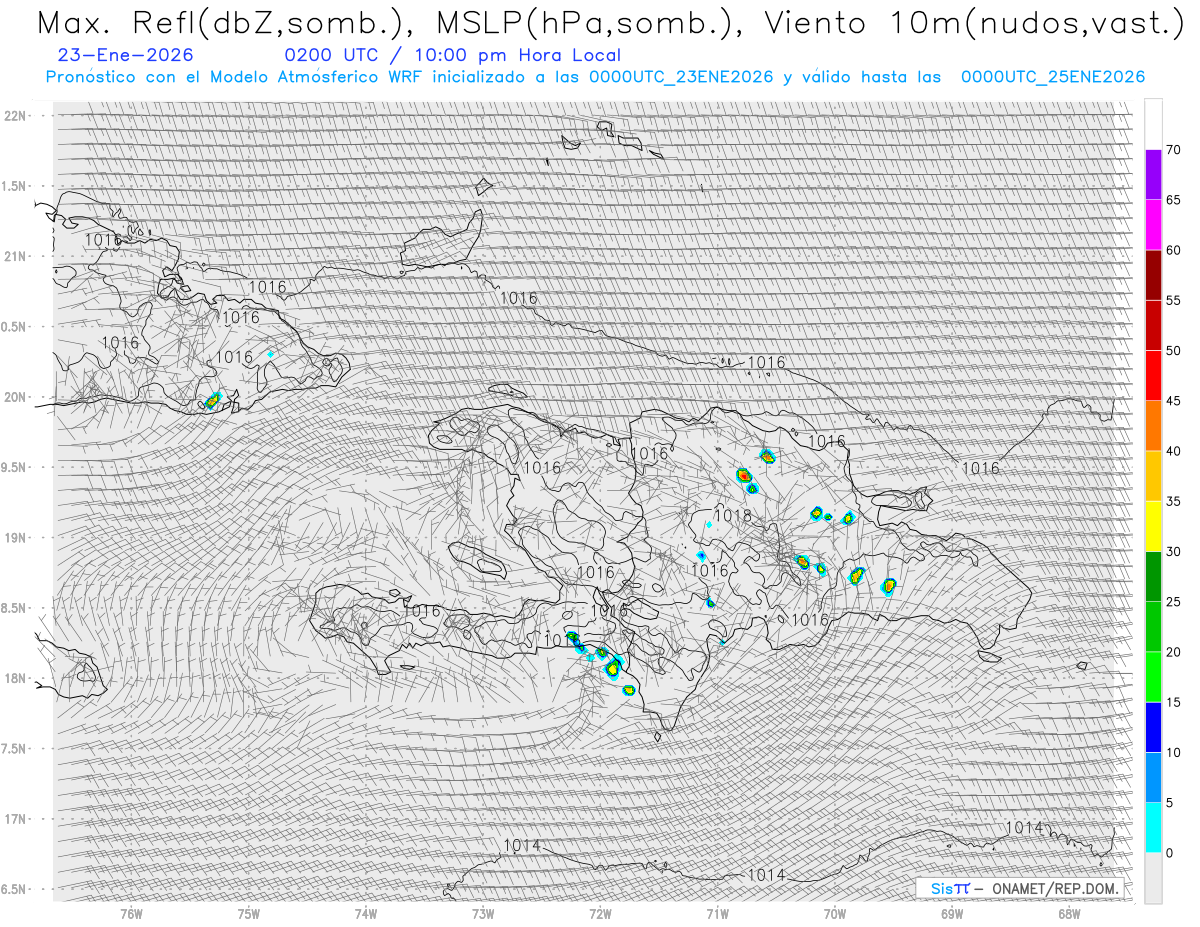The image size is (1200, 927).
Task: Click the 17N latitude tick label
Action: 17,819
